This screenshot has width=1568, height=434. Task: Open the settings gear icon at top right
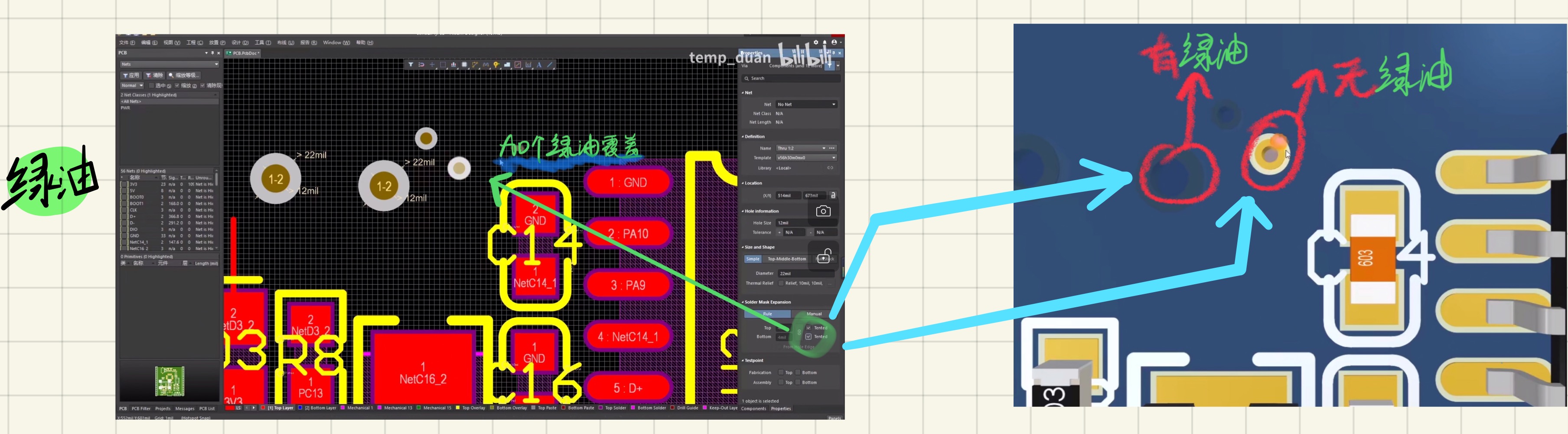[x=816, y=43]
